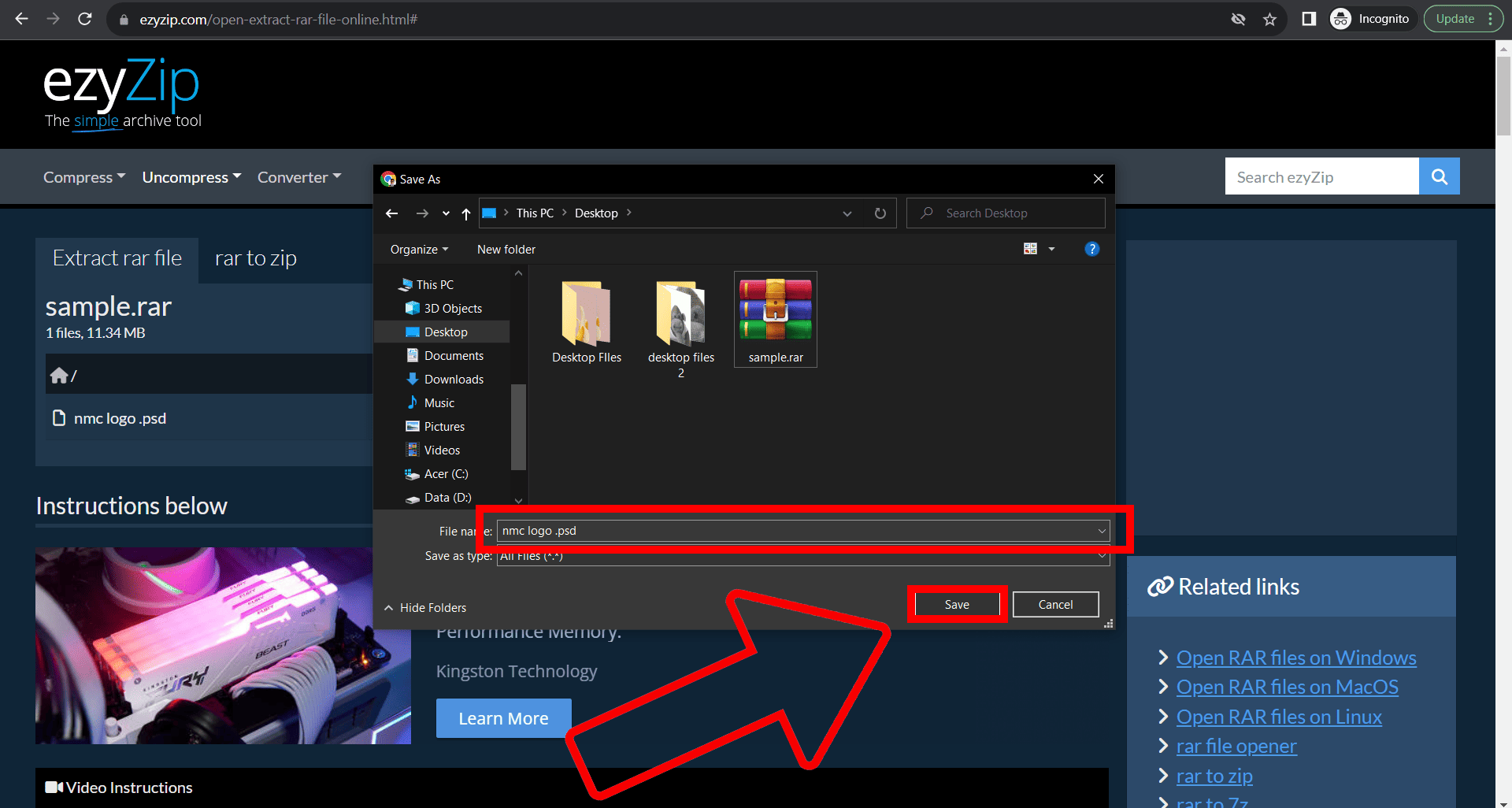Open the ezyZip search with magnifier icon
The height and width of the screenshot is (808, 1512).
tap(1439, 176)
